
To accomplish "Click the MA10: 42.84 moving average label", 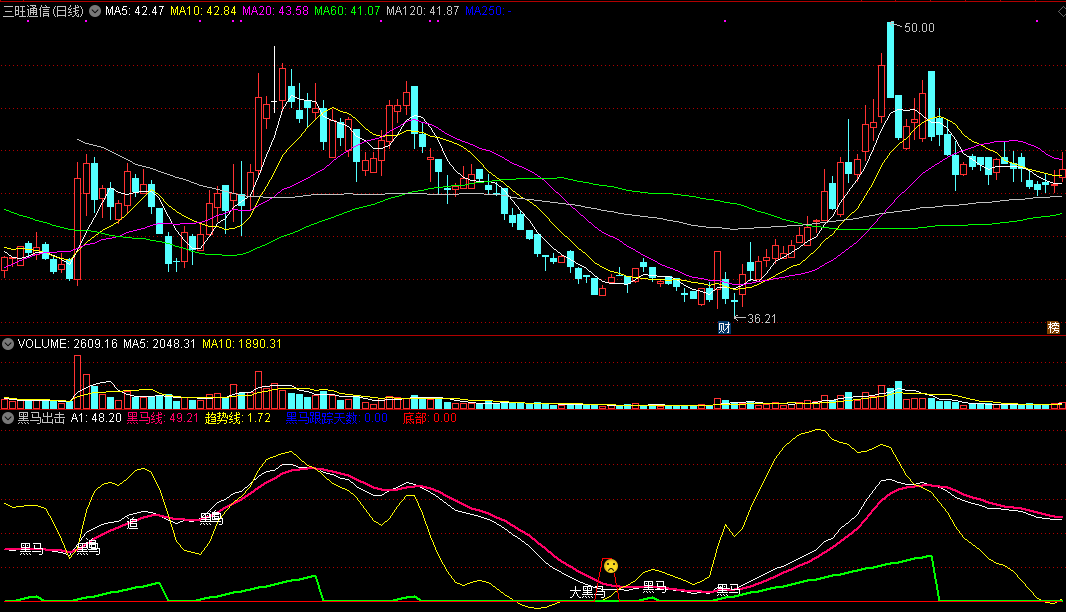I will click(x=203, y=11).
